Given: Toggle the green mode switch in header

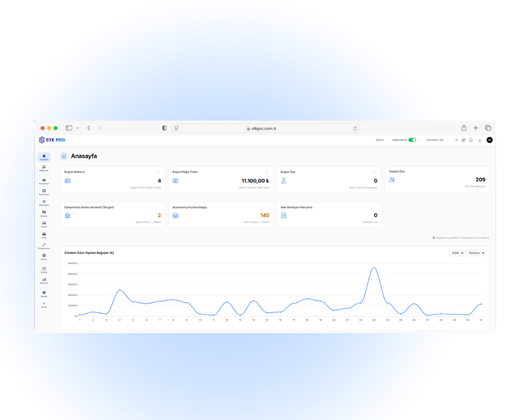Looking at the screenshot, I should coord(412,140).
